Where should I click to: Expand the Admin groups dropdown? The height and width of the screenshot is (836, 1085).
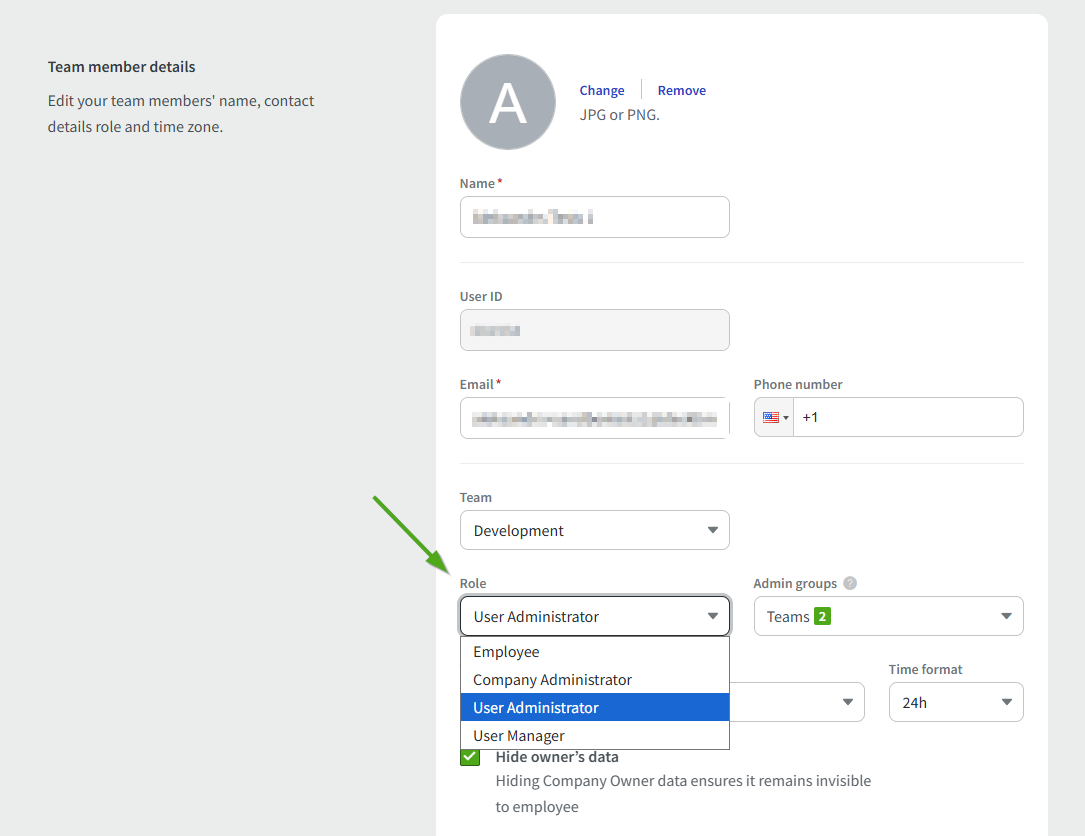tap(1006, 617)
